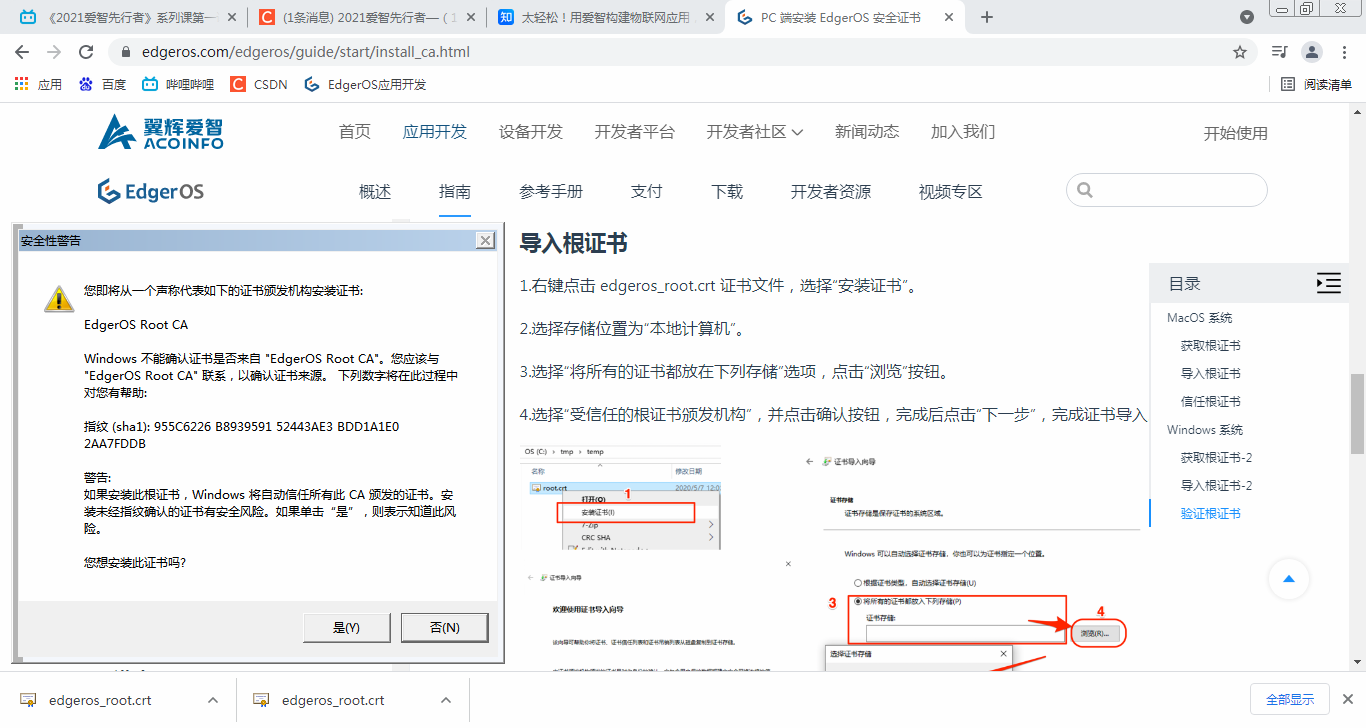Click the back-to-top arrow button
Viewport: 1366px width, 728px height.
1289,579
